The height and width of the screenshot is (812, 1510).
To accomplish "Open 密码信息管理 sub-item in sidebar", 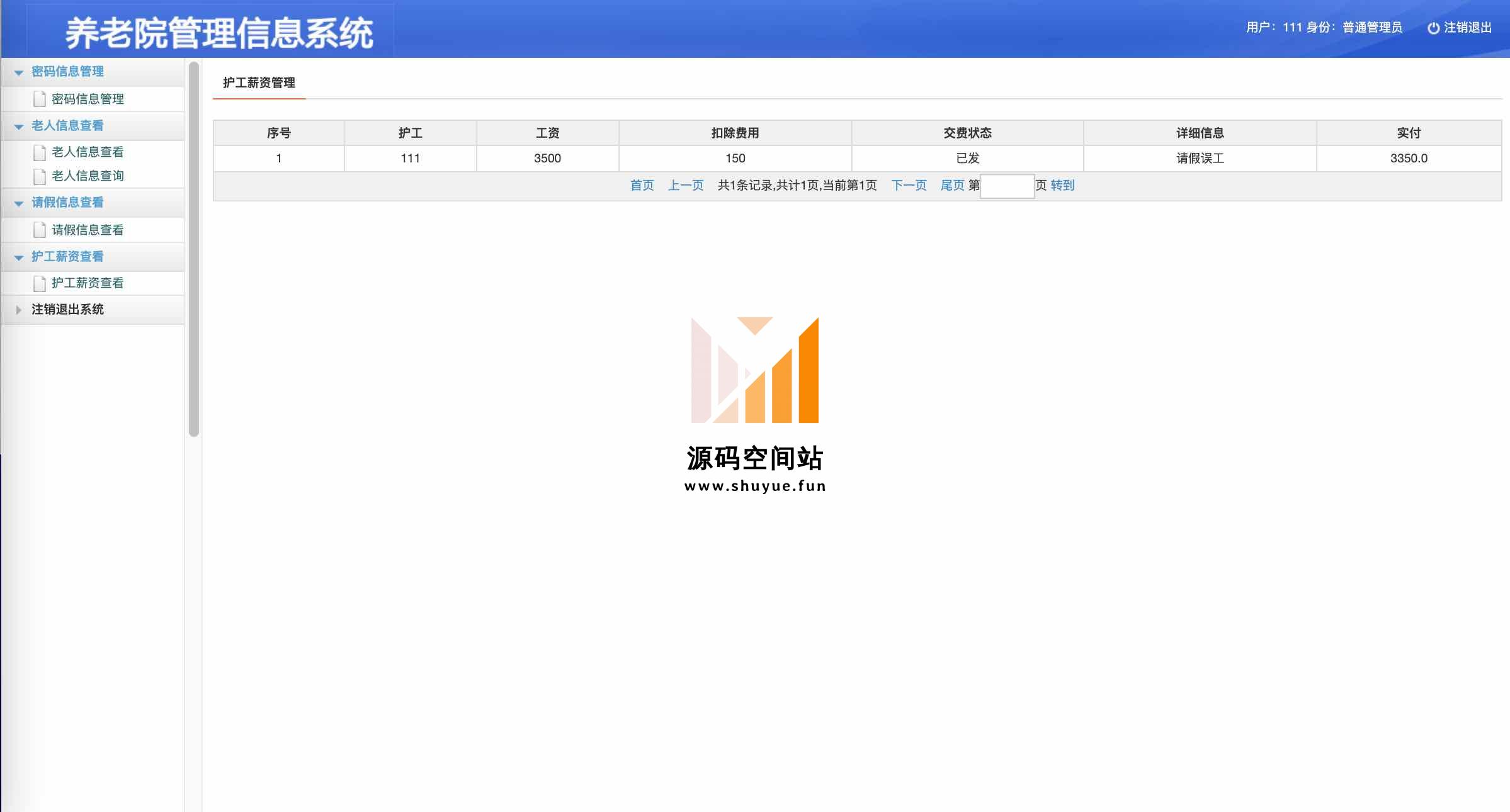I will [88, 99].
